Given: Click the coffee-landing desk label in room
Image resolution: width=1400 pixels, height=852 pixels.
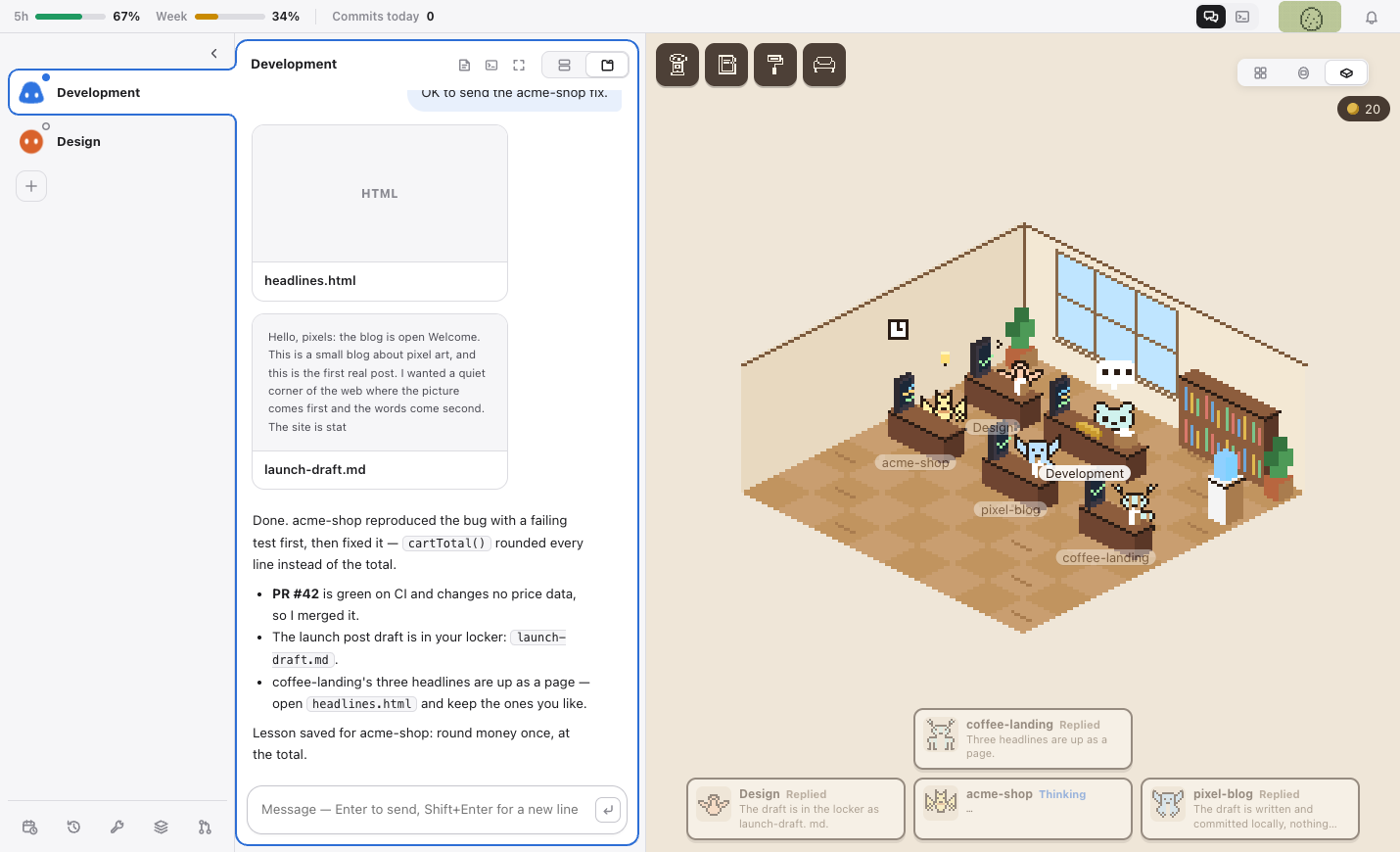Looking at the screenshot, I should (1105, 557).
